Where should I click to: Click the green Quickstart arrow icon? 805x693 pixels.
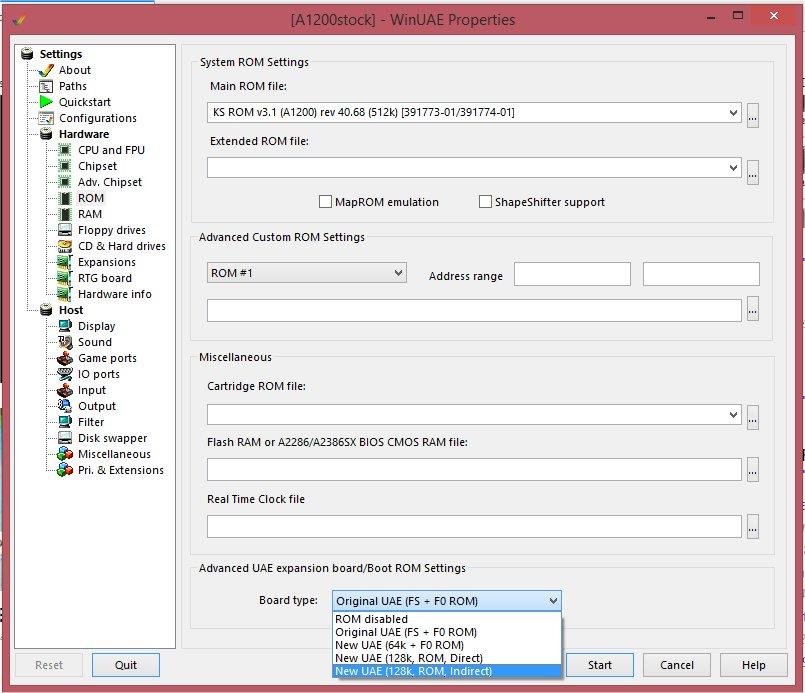point(46,102)
